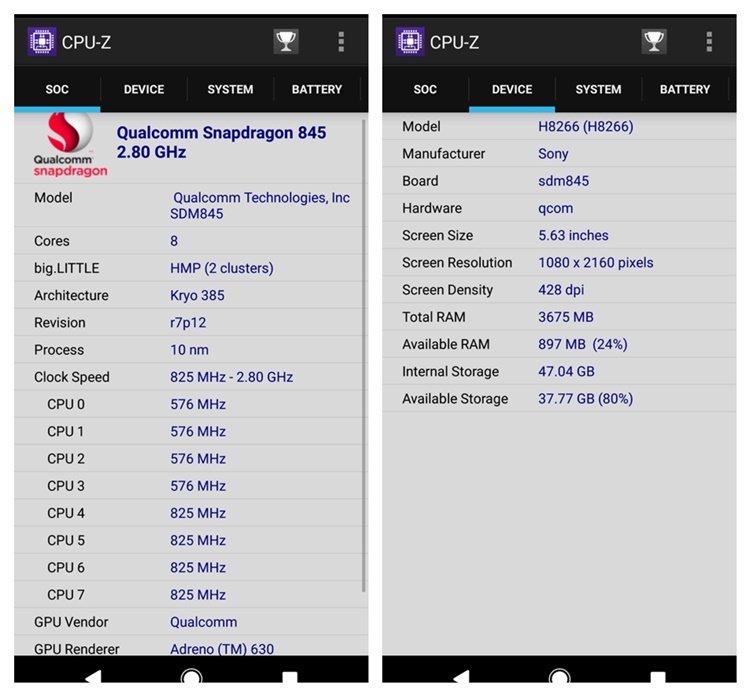The height and width of the screenshot is (696, 750).
Task: Tap the Total RAM 3675 MB value
Action: [x=566, y=318]
